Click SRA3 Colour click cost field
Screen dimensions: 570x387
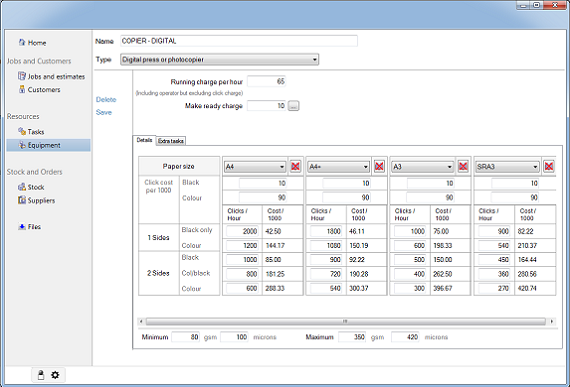point(515,197)
